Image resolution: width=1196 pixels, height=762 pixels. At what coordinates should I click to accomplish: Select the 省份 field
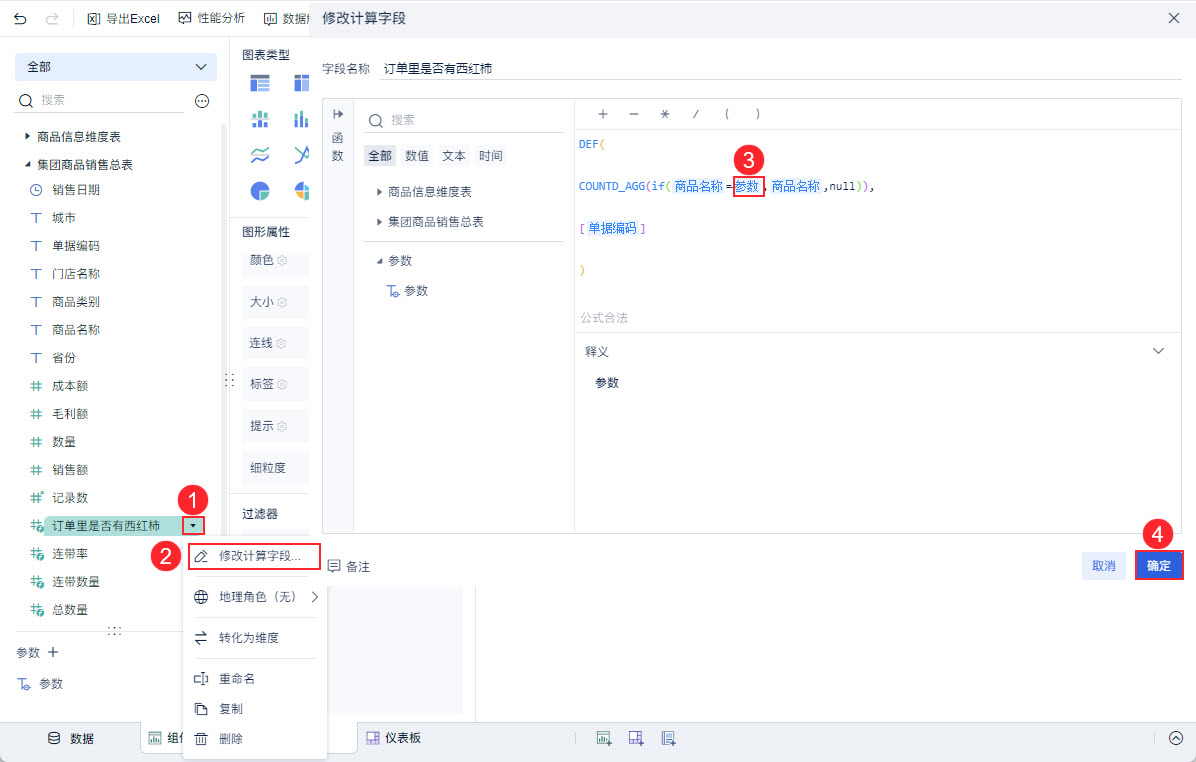[63, 358]
